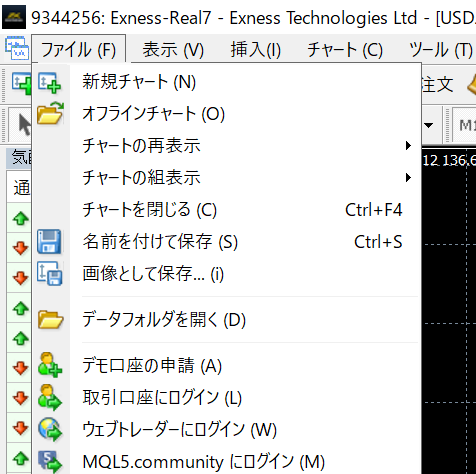Open the toolbar dropdown arrow beside M1
Viewport: 476px width, 474px height.
click(x=428, y=125)
